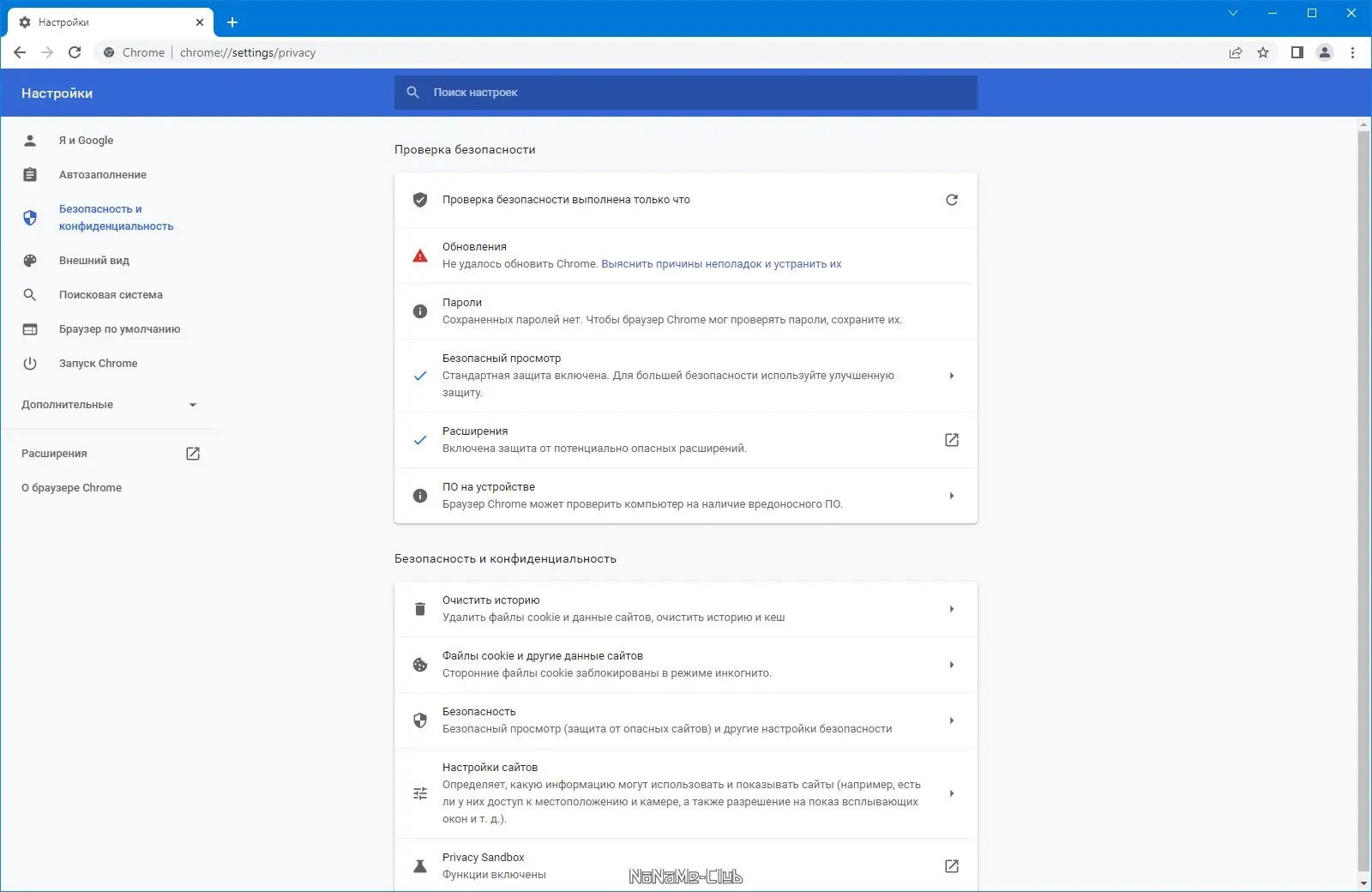
Task: Refresh the security check status
Action: pos(952,200)
